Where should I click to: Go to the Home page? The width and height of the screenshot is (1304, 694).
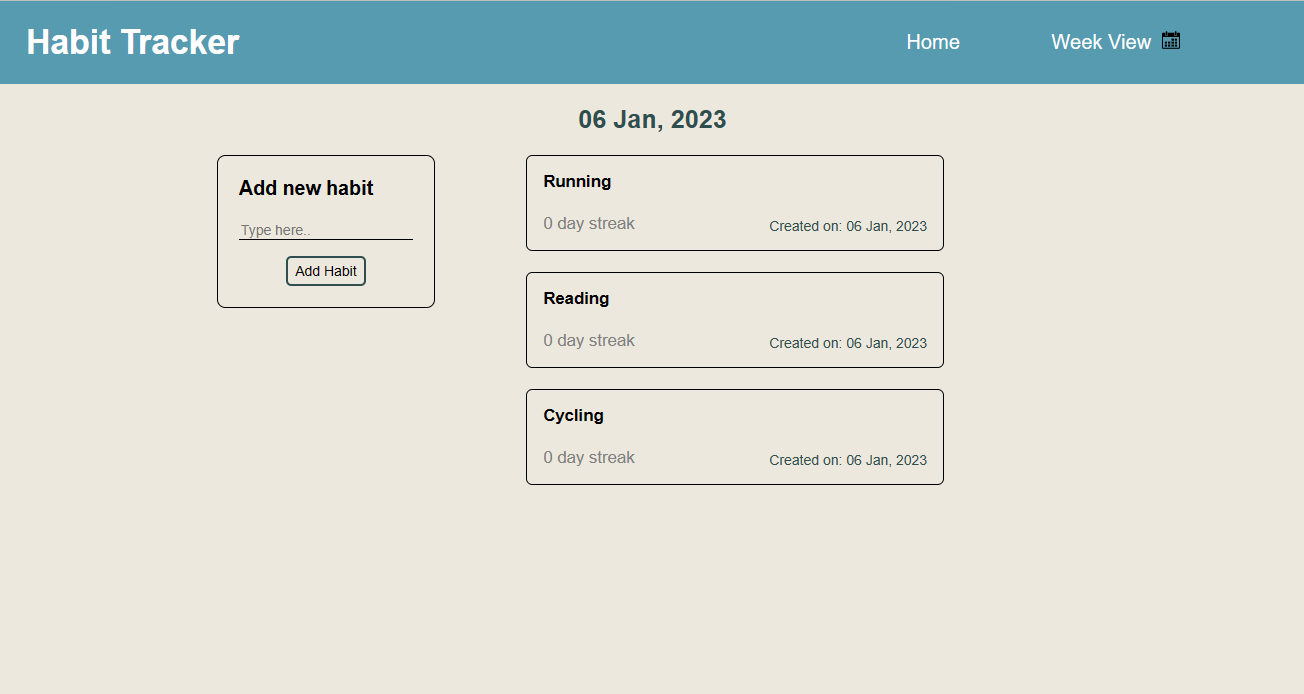pos(932,42)
